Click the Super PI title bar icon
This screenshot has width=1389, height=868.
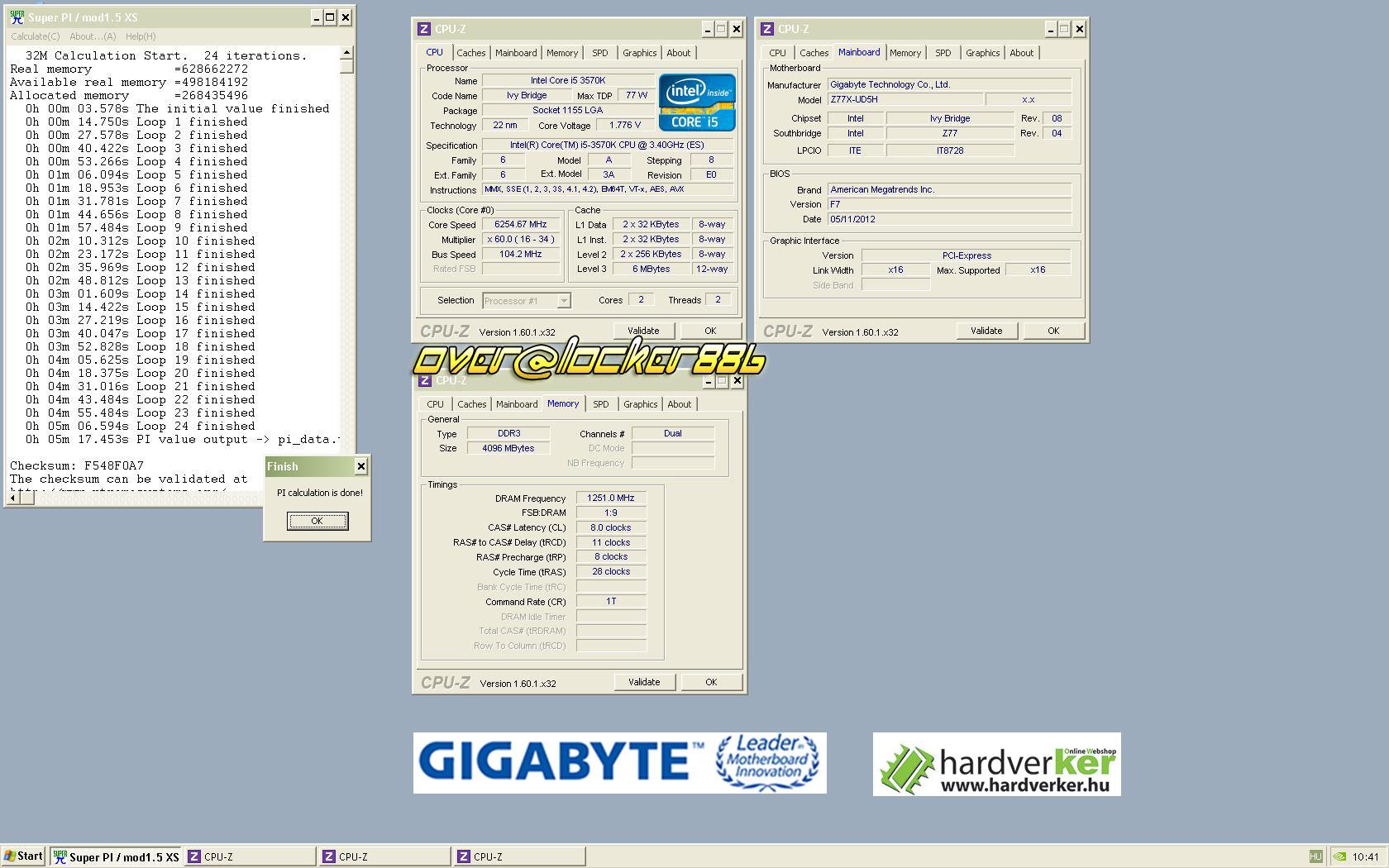click(17, 17)
